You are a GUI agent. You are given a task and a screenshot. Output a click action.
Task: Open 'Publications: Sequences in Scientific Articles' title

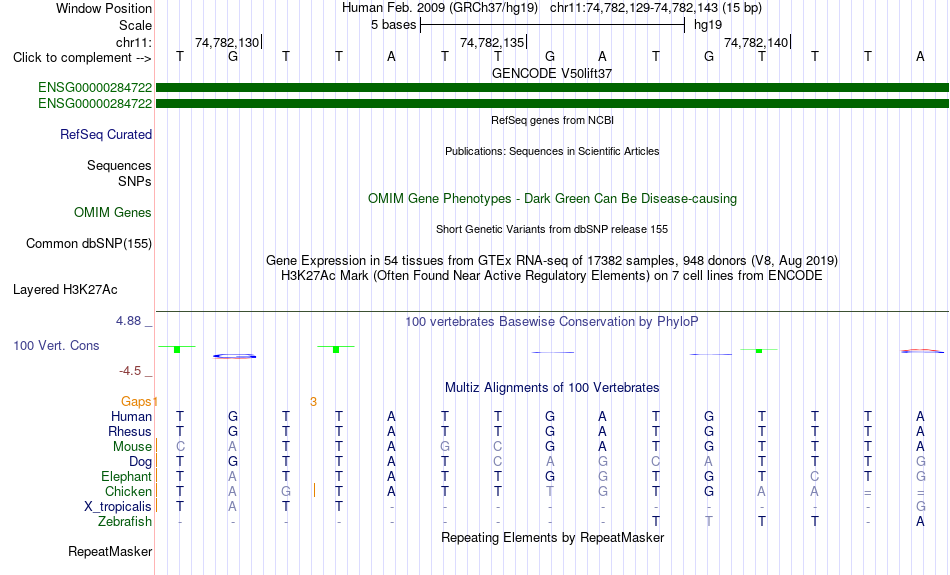(x=552, y=151)
